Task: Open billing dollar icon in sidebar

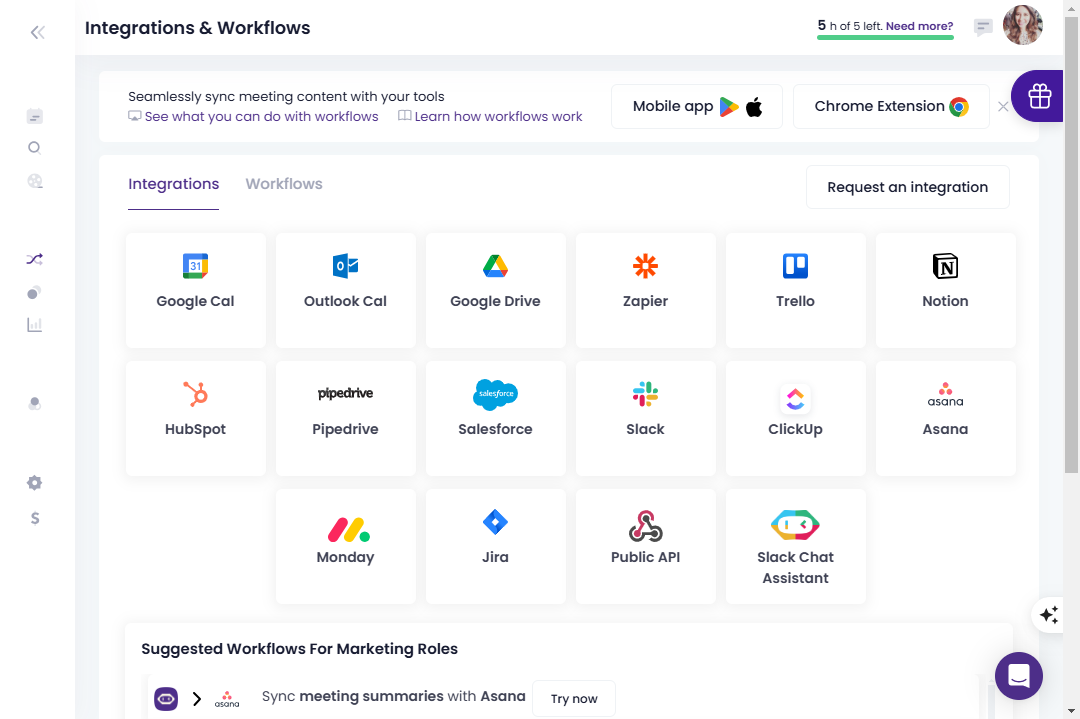Action: click(34, 518)
